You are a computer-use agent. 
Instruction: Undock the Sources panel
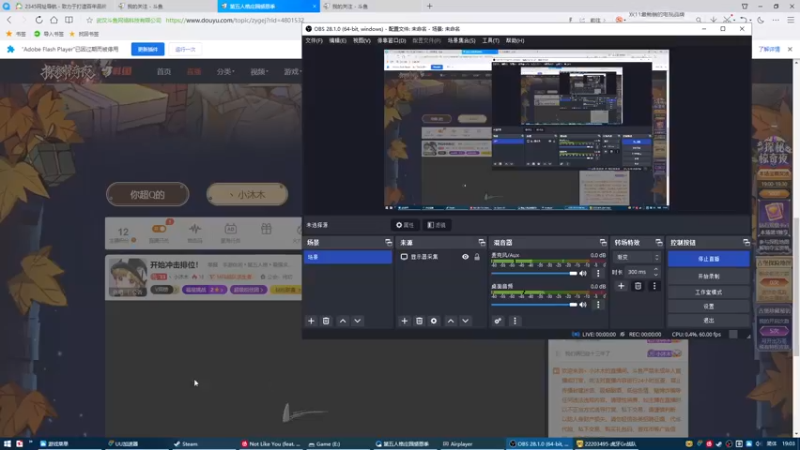pos(482,242)
